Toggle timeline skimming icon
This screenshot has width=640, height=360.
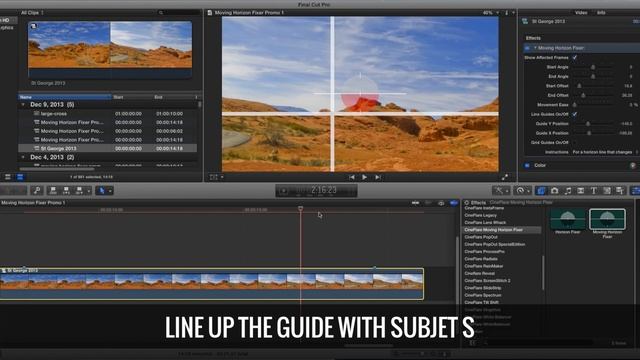pos(415,202)
